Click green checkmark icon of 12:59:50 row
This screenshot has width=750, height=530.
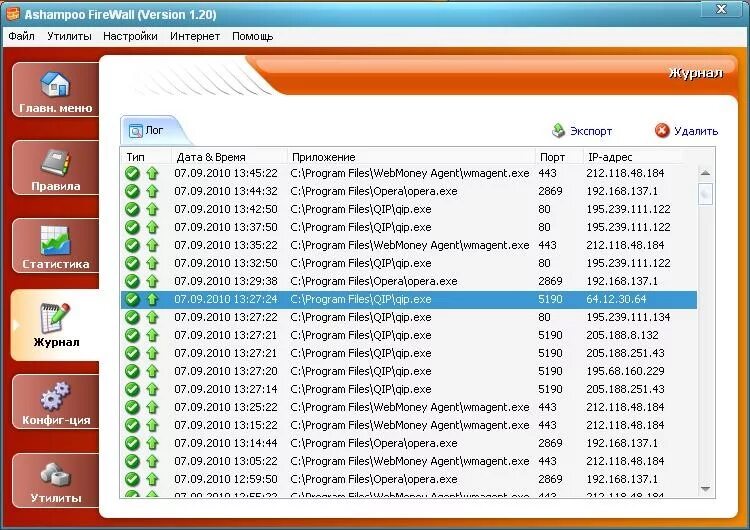coord(132,479)
